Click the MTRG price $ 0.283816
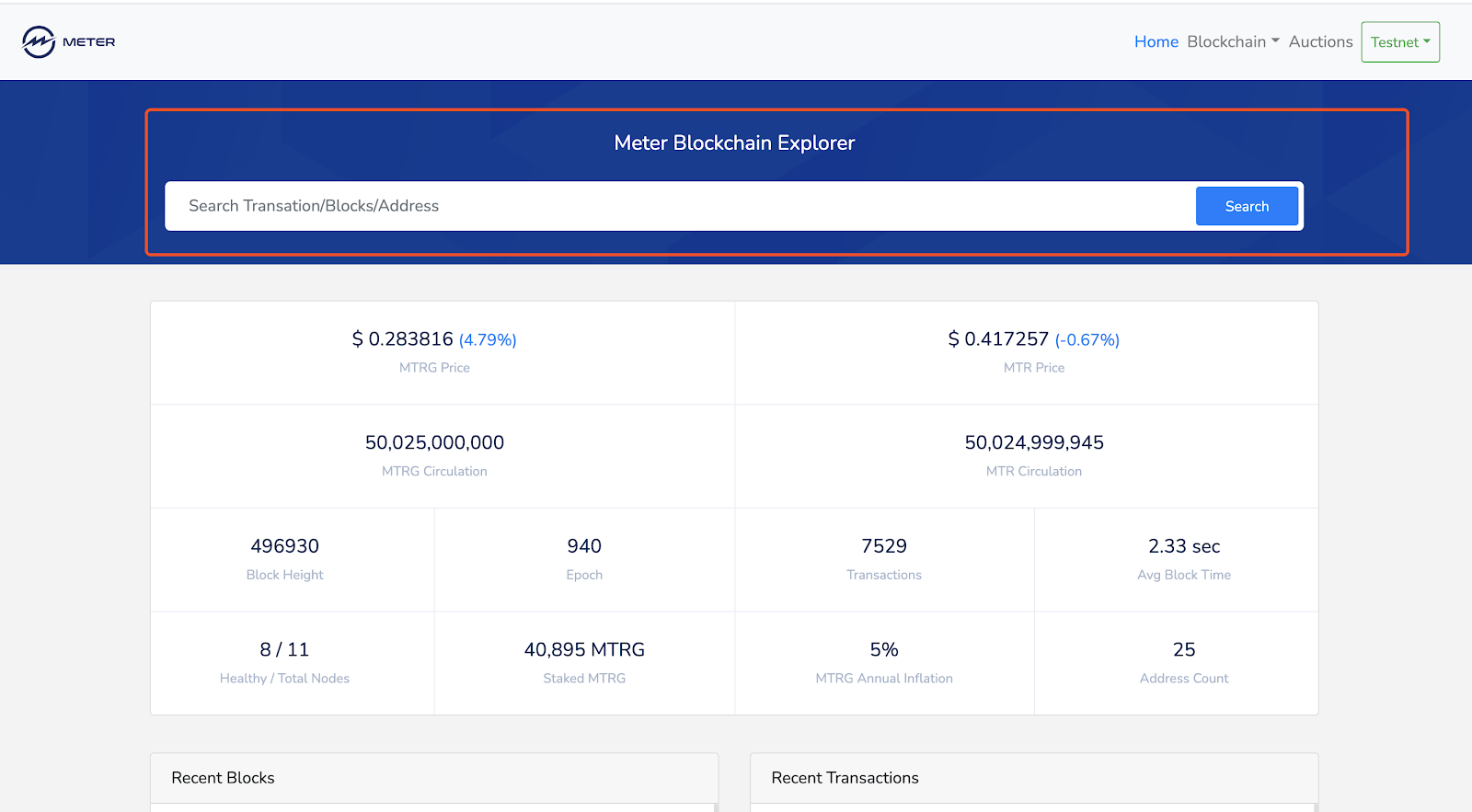 click(403, 338)
